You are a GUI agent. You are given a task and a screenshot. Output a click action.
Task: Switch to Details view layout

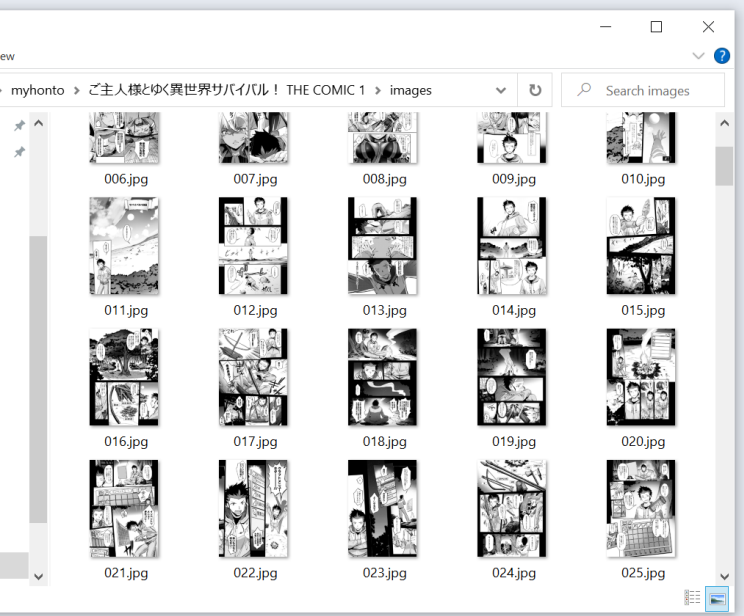coord(692,597)
